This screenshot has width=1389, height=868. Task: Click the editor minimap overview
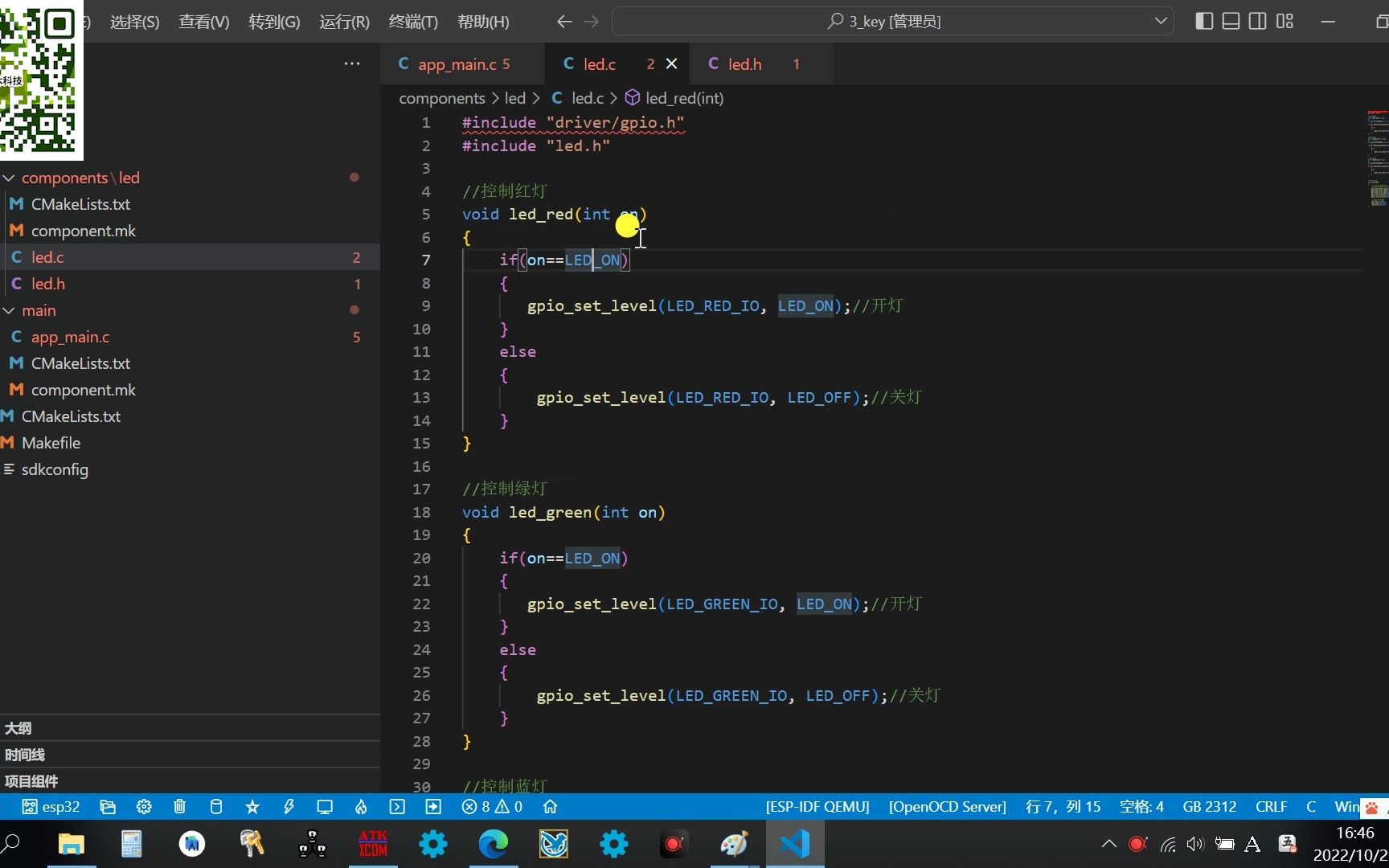click(x=1378, y=158)
